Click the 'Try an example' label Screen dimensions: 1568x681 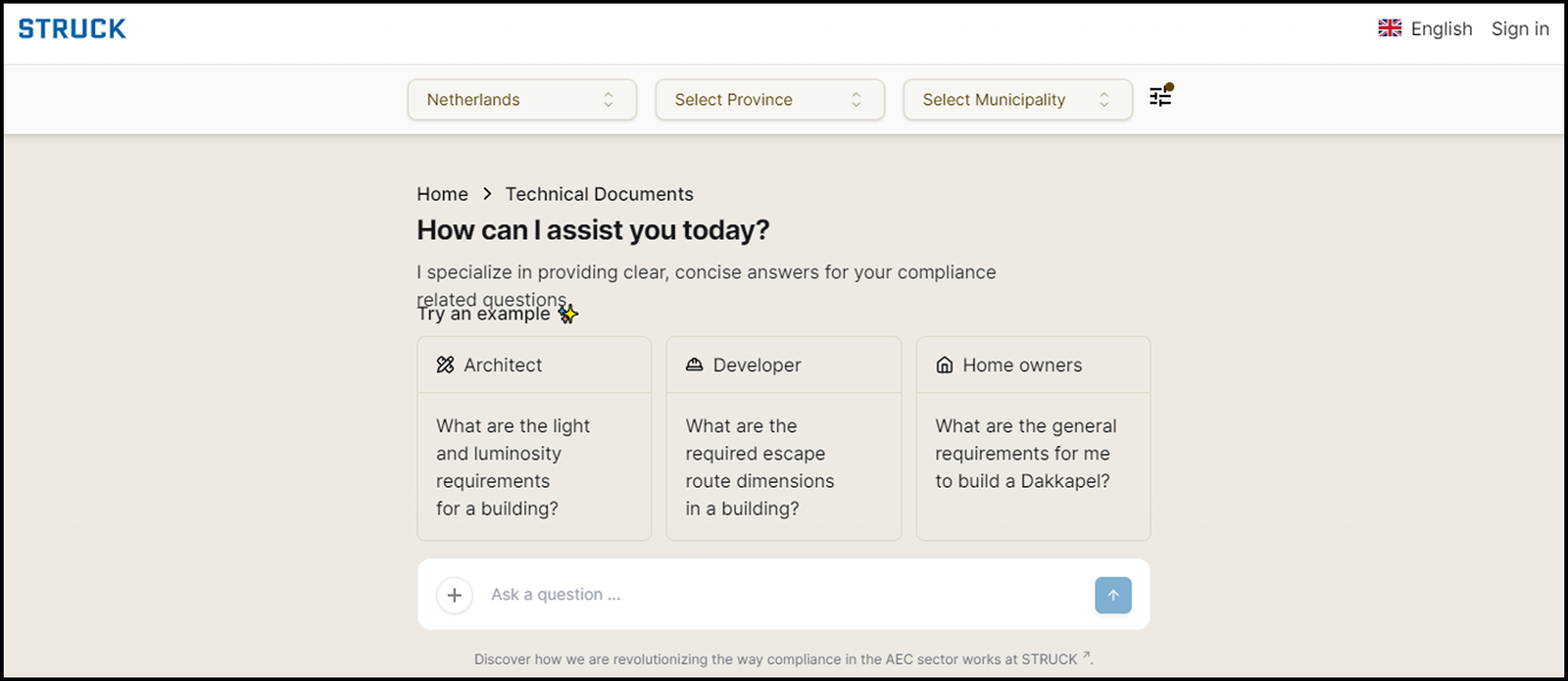click(x=484, y=315)
